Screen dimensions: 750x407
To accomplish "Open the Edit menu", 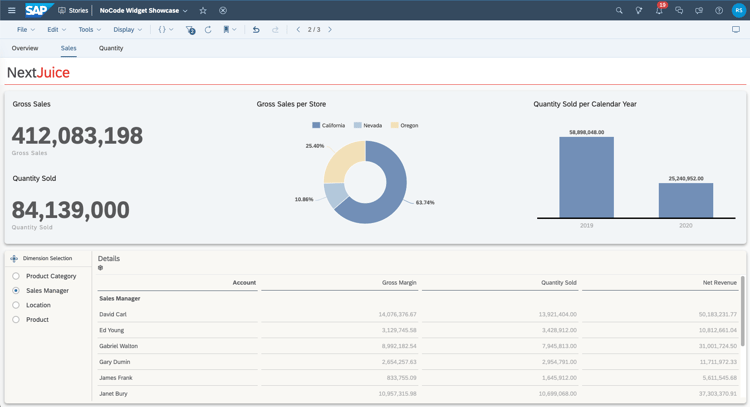I will tap(56, 29).
